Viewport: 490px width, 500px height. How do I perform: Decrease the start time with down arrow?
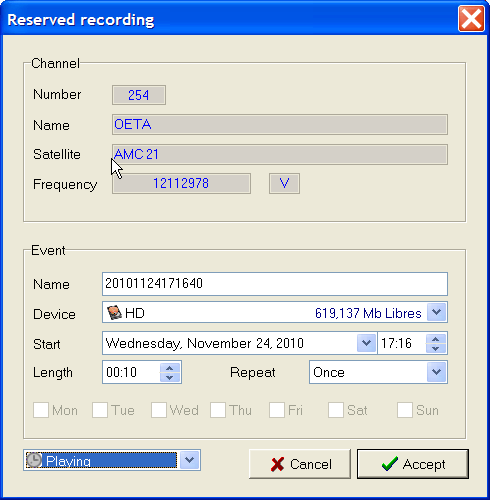435,348
